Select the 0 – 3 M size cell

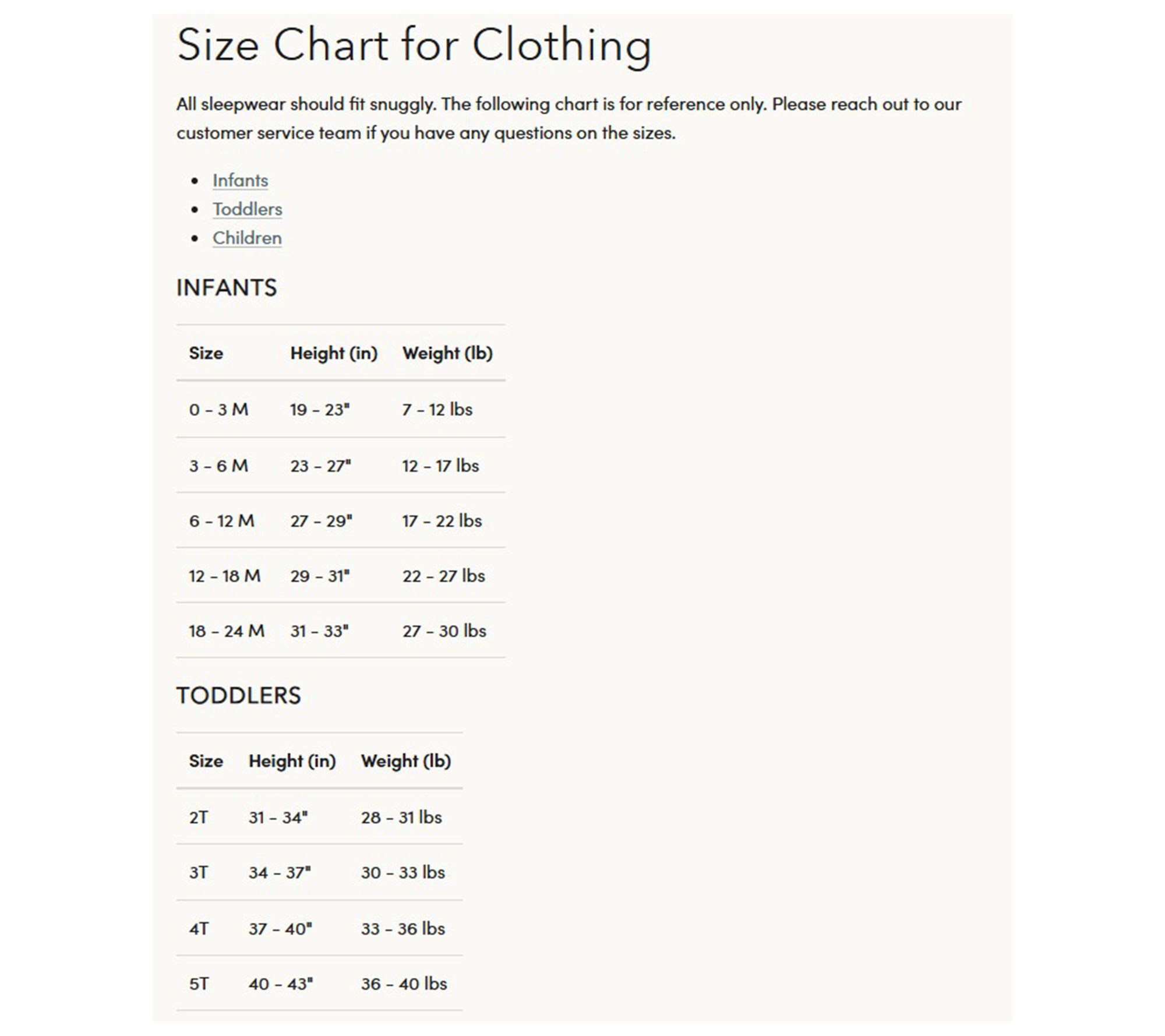pyautogui.click(x=218, y=410)
